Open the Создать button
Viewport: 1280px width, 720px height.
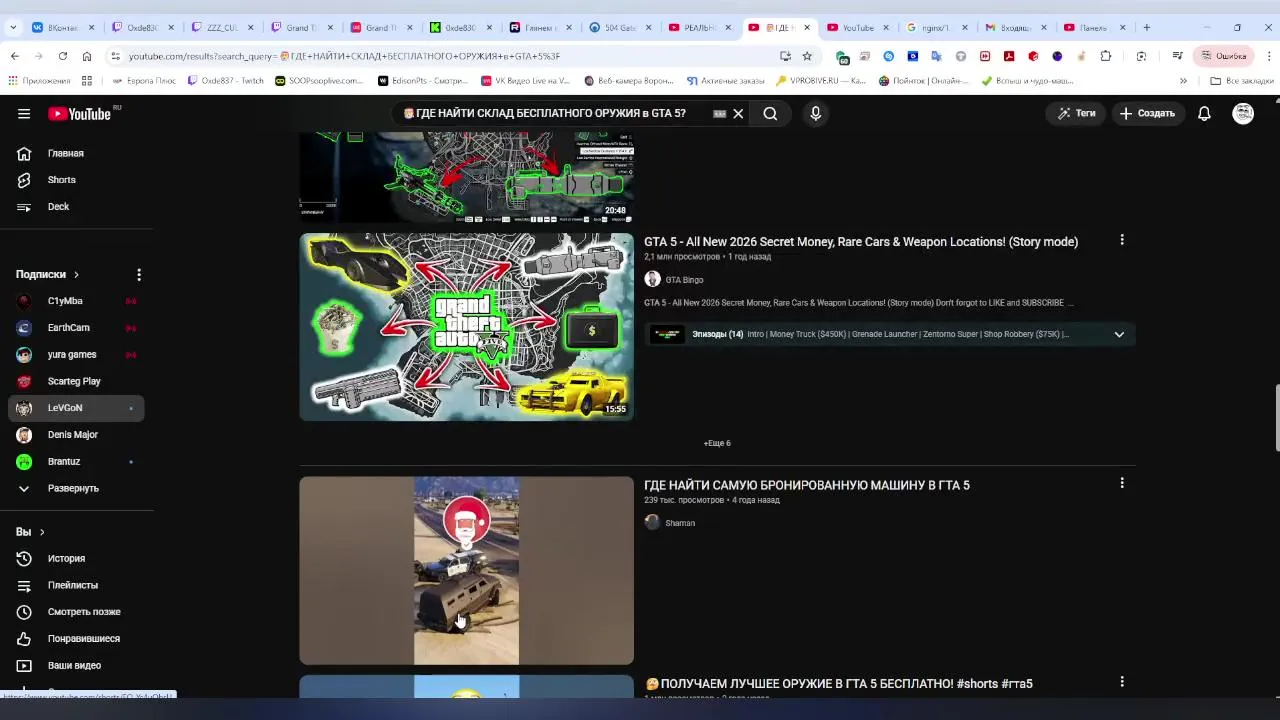point(1147,114)
